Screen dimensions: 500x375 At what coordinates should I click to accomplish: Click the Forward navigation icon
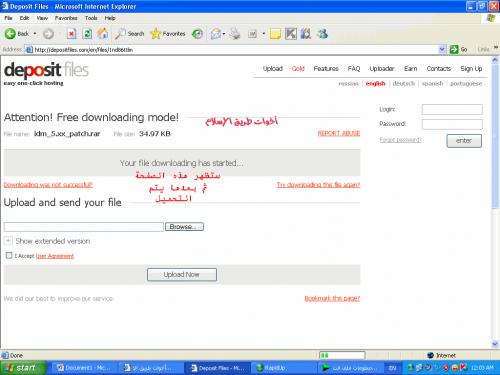(48, 34)
